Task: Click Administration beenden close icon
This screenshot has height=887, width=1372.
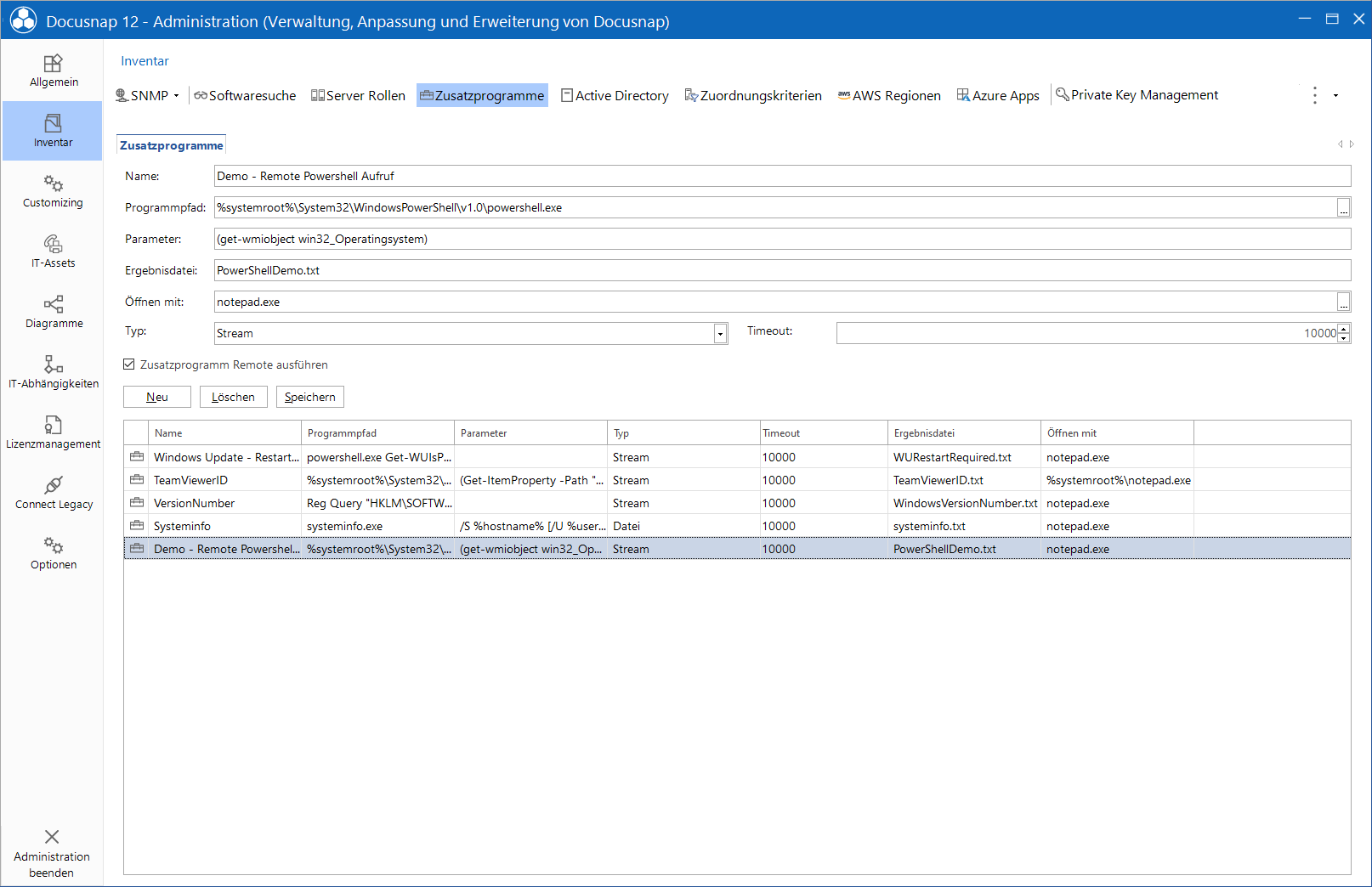Action: (x=52, y=837)
